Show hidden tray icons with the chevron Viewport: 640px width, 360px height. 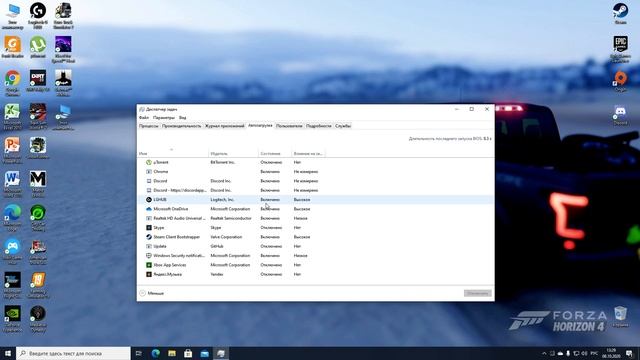click(544, 353)
